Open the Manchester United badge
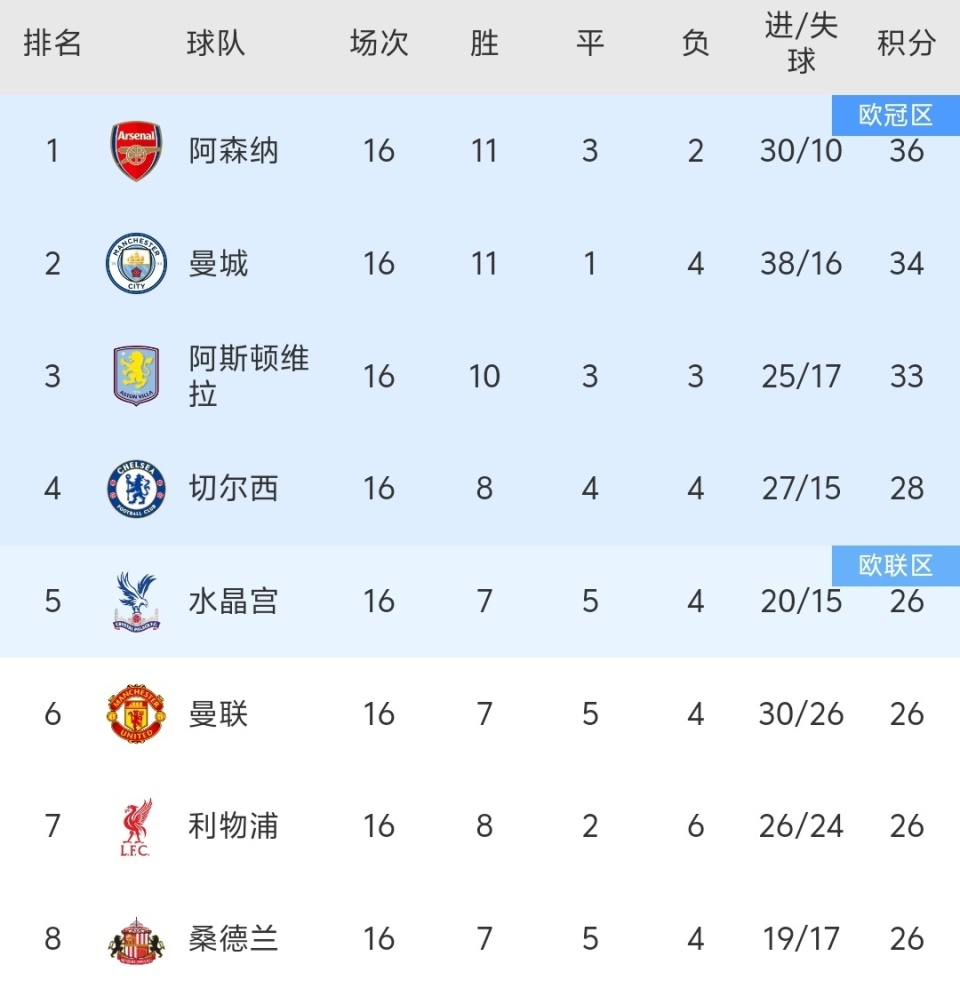 pos(136,714)
